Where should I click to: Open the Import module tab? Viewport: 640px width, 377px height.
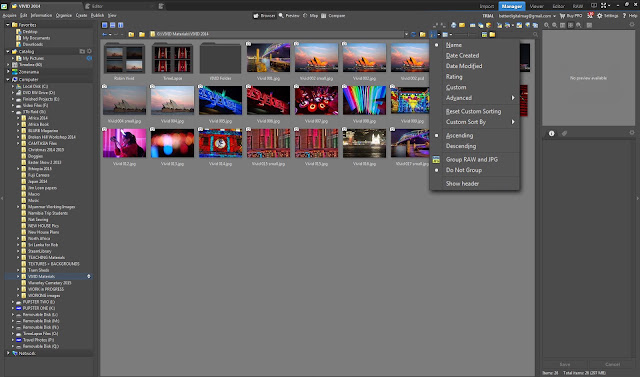click(487, 6)
